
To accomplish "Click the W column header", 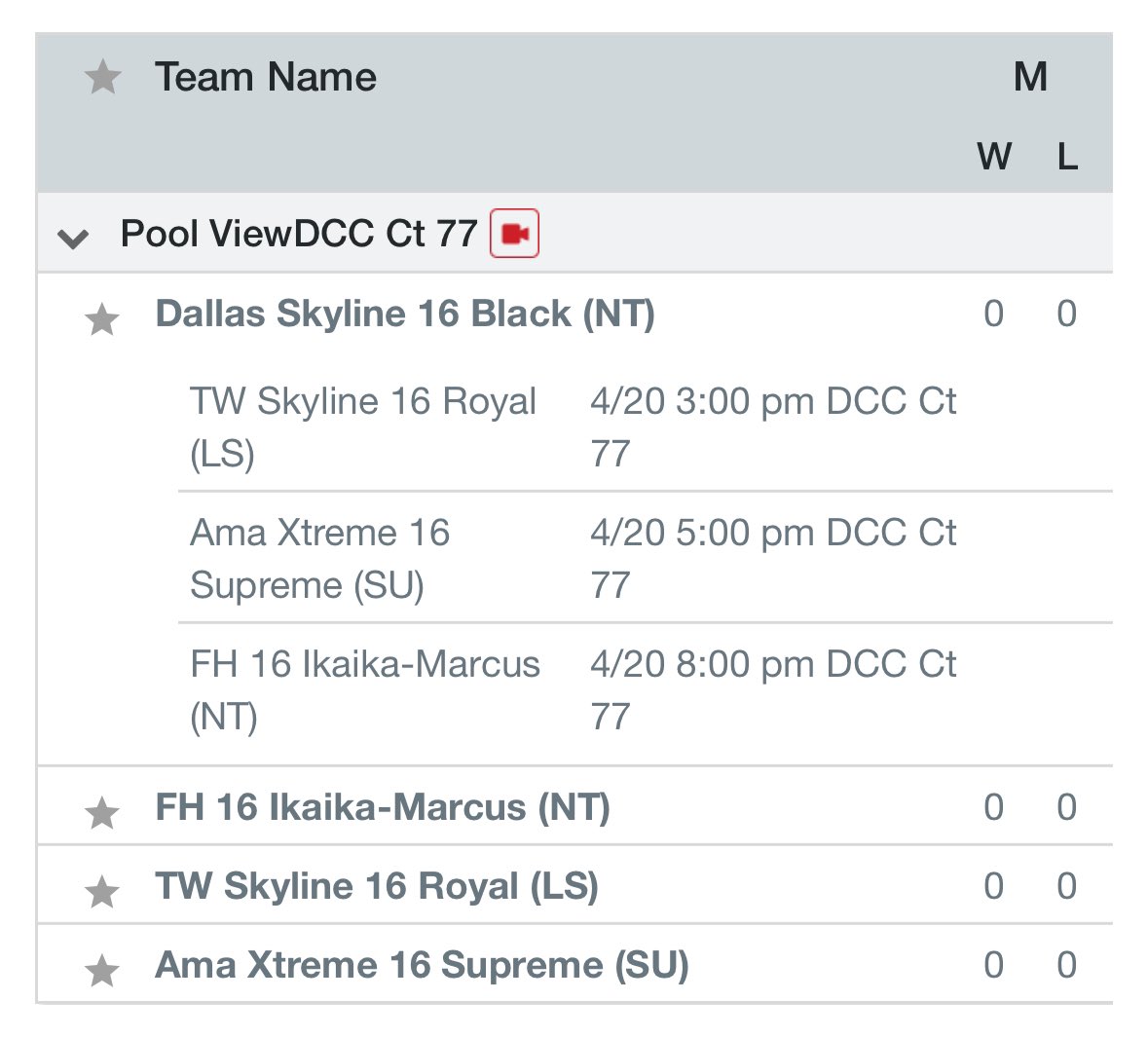I will coord(994,157).
